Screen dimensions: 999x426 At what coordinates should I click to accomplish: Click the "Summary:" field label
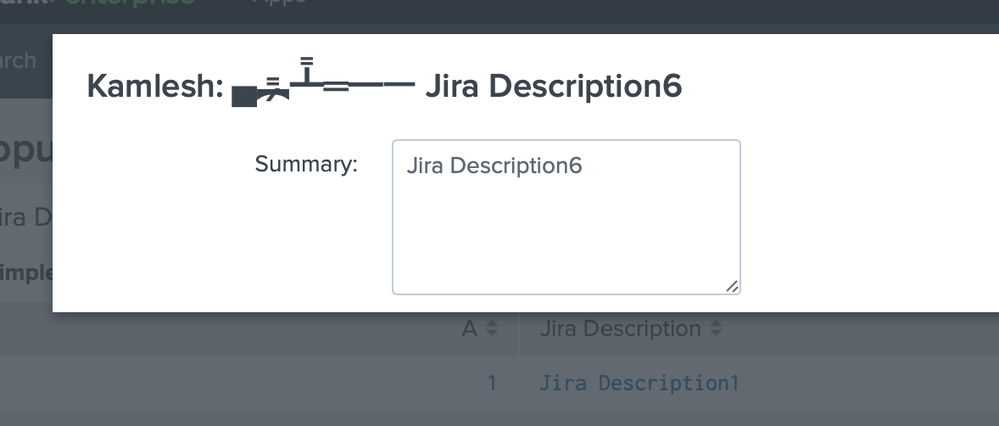tap(306, 164)
